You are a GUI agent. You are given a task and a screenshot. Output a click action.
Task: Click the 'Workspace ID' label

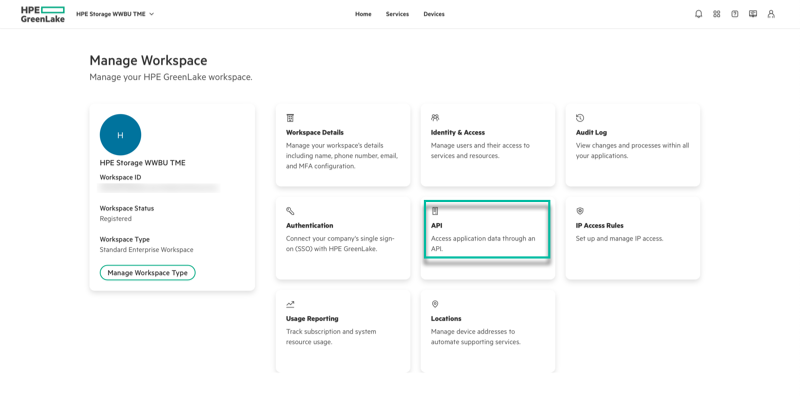120,178
